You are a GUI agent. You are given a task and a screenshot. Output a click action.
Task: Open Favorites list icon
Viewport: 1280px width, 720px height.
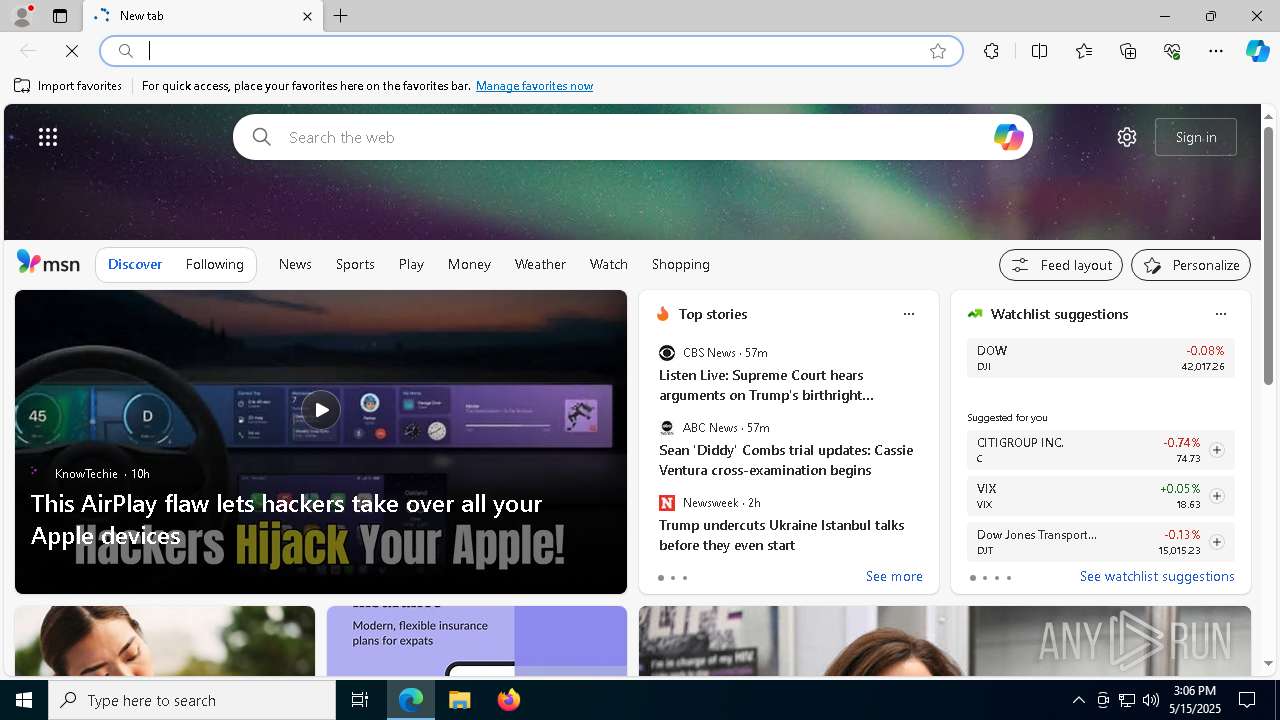tap(1084, 51)
